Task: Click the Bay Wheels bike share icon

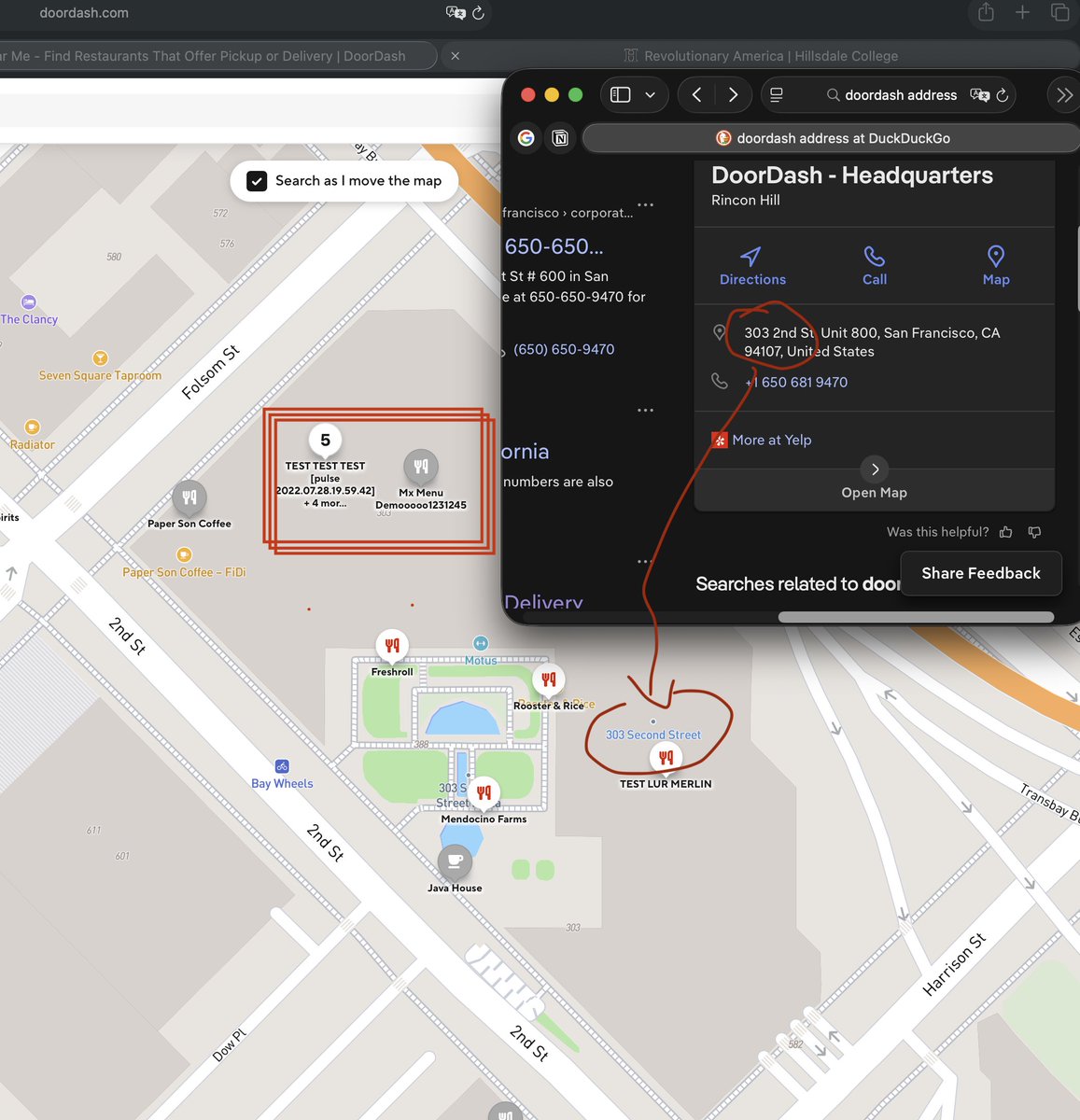Action: click(282, 766)
